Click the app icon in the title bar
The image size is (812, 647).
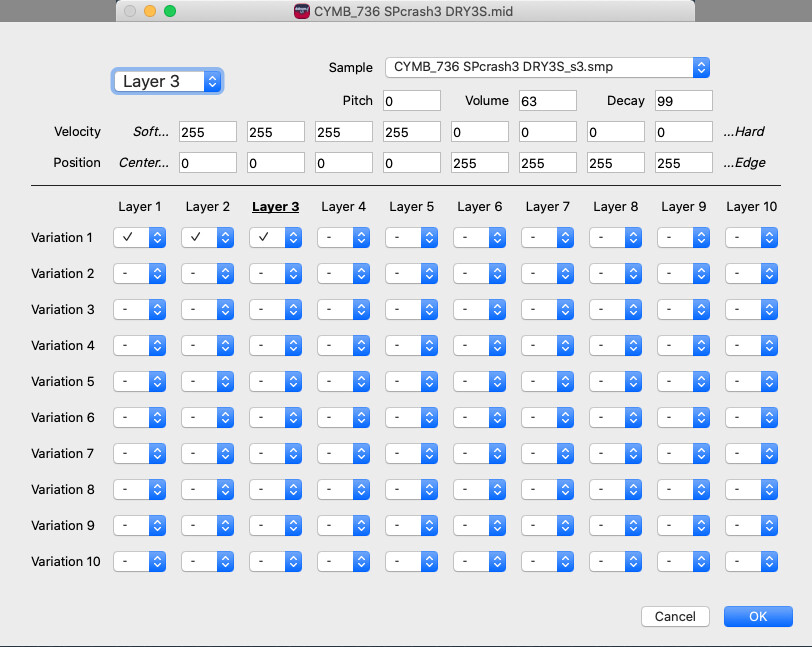click(x=301, y=11)
